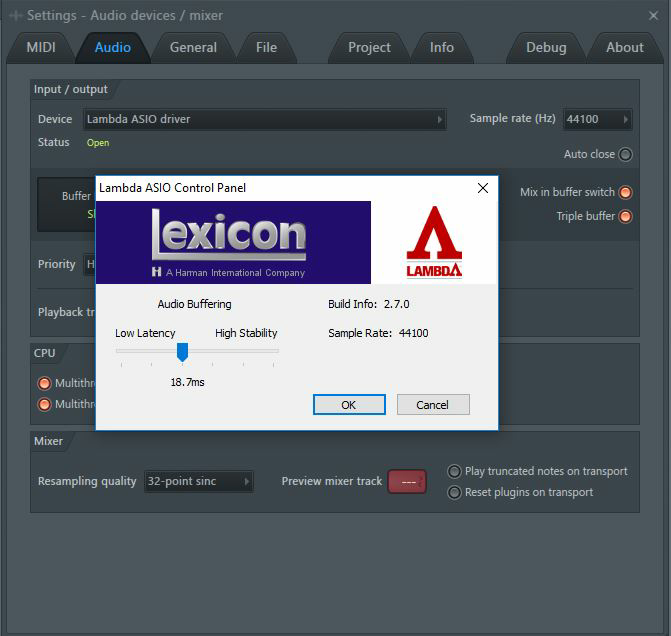Toggle the second Multithreaded CPU option
671x636 pixels.
pos(45,404)
